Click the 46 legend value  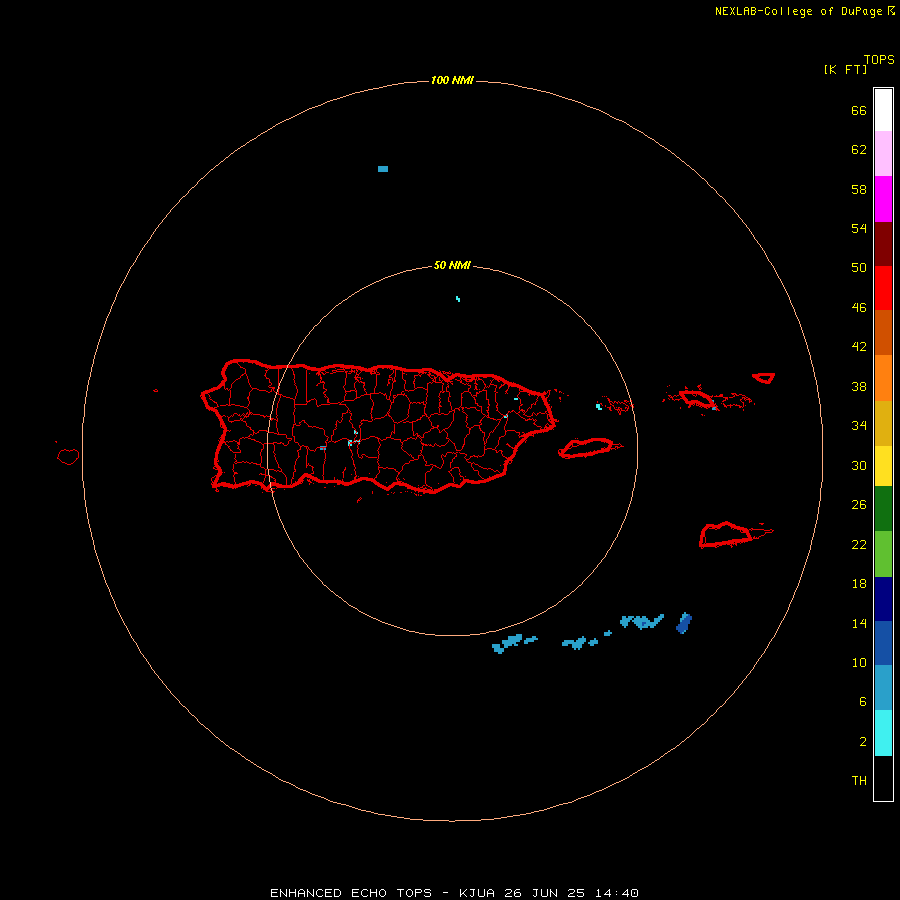click(859, 308)
